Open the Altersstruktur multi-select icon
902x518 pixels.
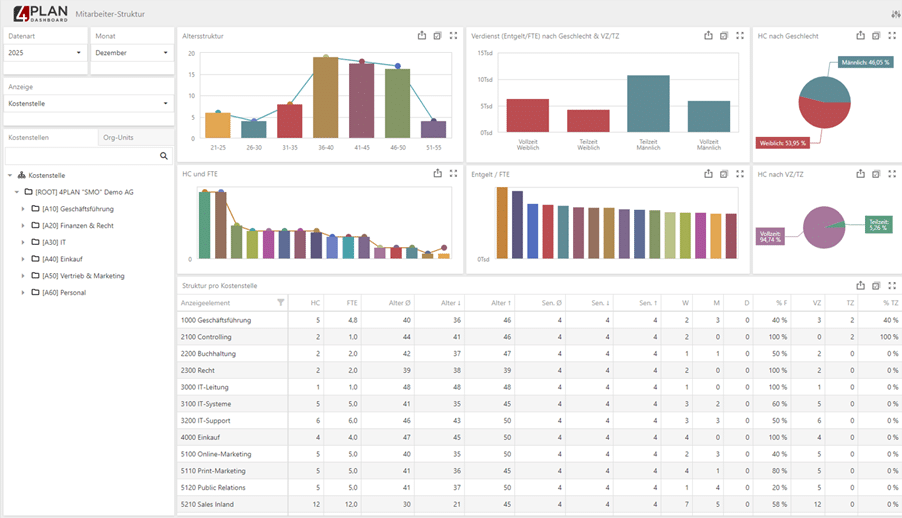click(437, 36)
